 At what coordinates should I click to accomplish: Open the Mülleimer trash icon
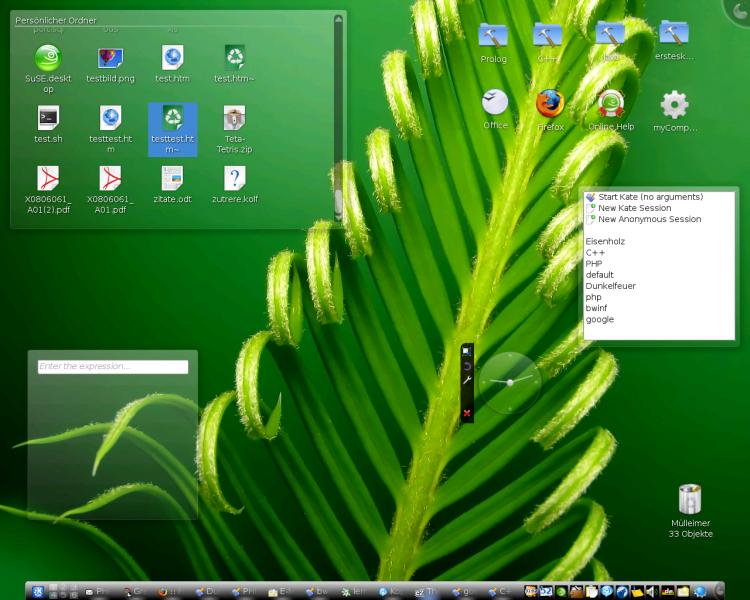[x=690, y=499]
